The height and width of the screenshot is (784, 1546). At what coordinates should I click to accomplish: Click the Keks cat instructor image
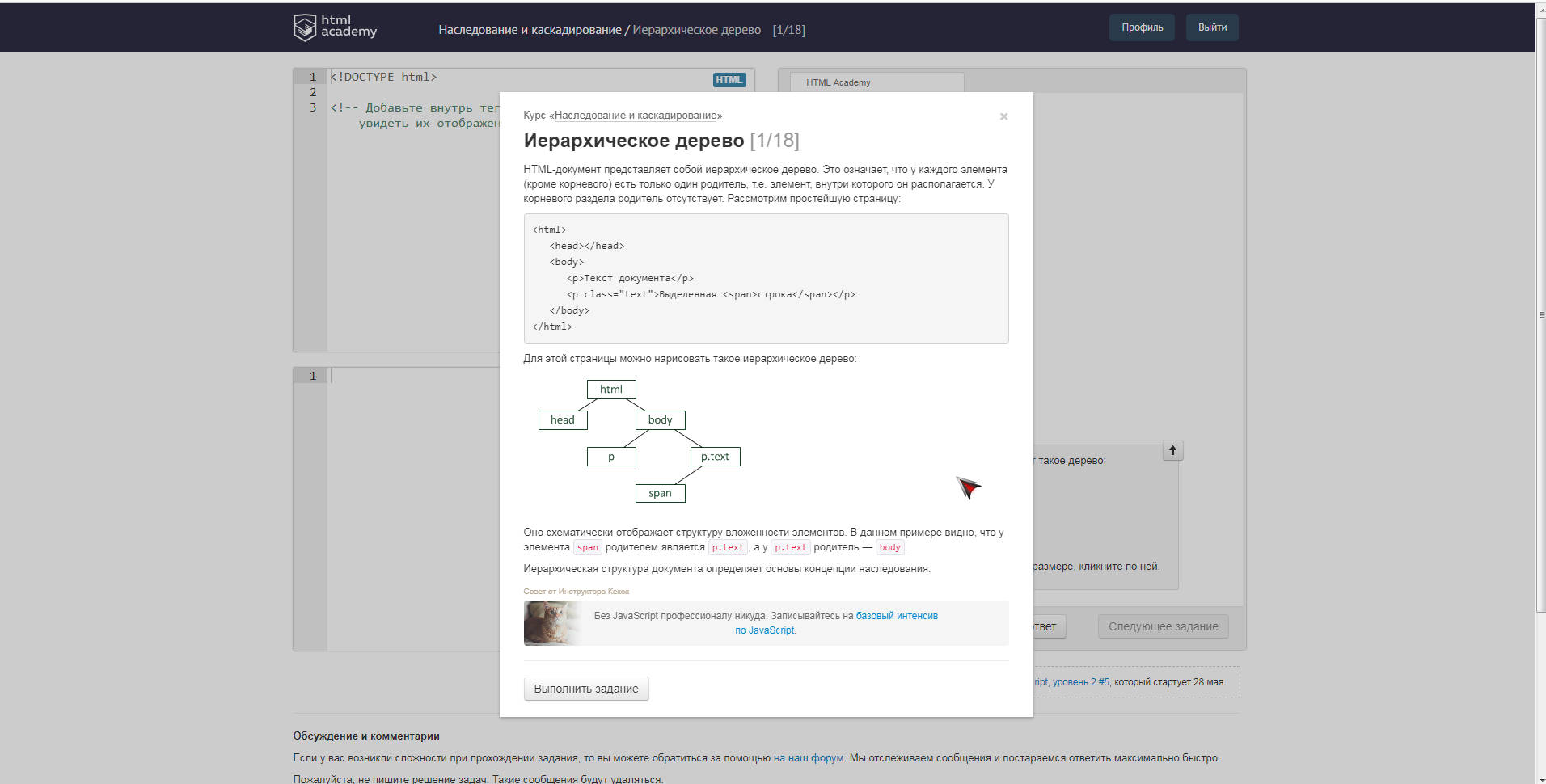(552, 623)
